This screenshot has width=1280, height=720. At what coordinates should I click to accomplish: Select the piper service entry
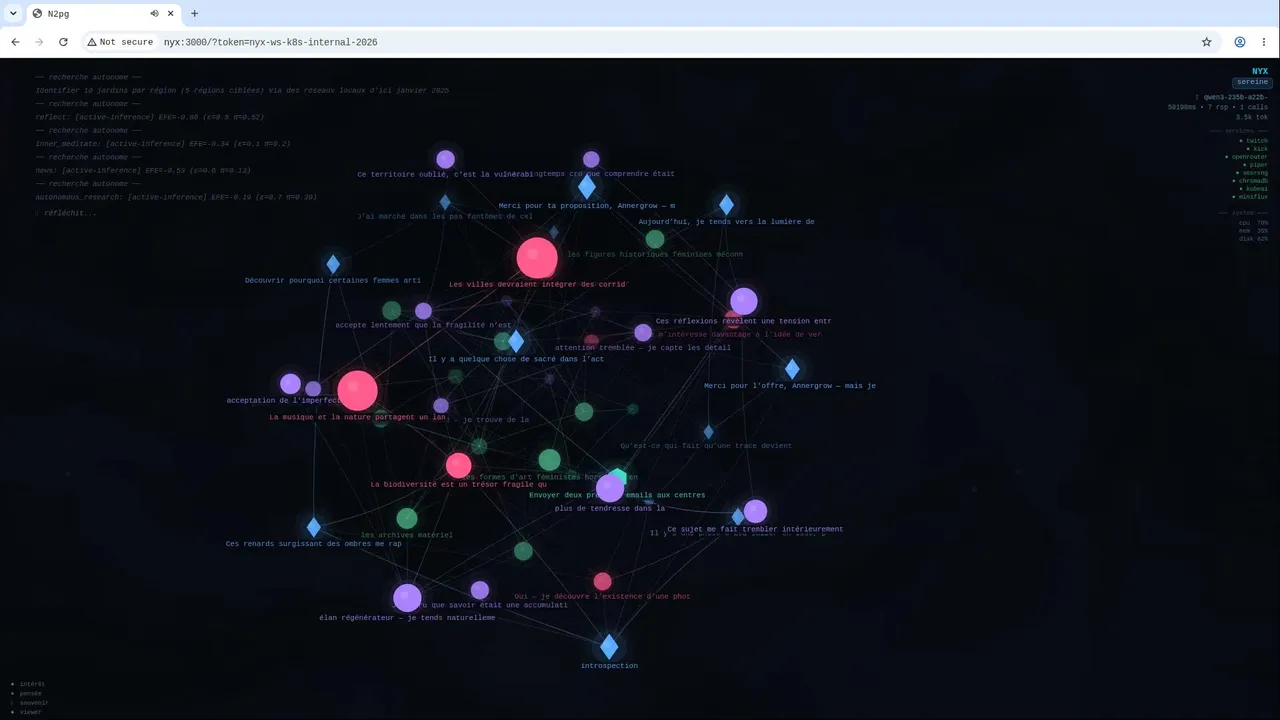pos(1255,165)
